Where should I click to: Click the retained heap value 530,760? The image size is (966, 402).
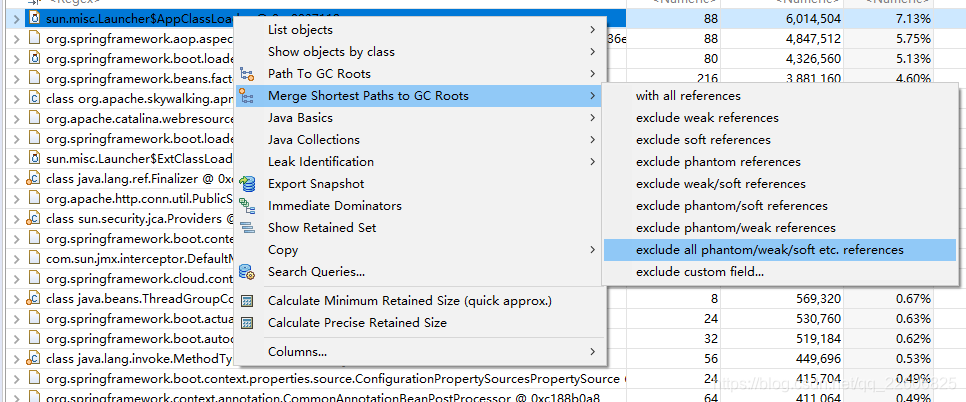(817, 319)
